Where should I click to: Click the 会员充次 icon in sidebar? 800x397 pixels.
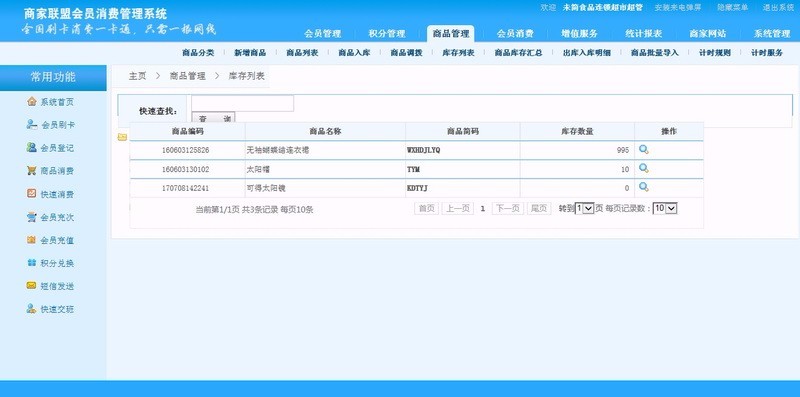[32, 217]
